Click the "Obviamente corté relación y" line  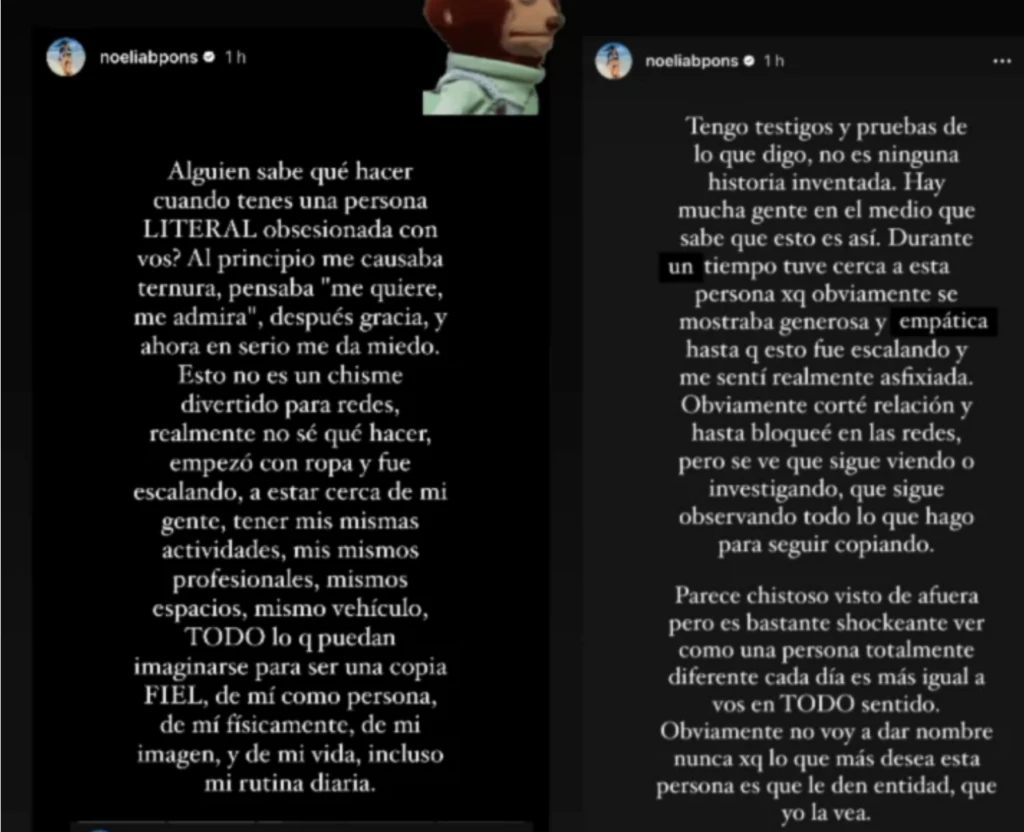tap(826, 406)
